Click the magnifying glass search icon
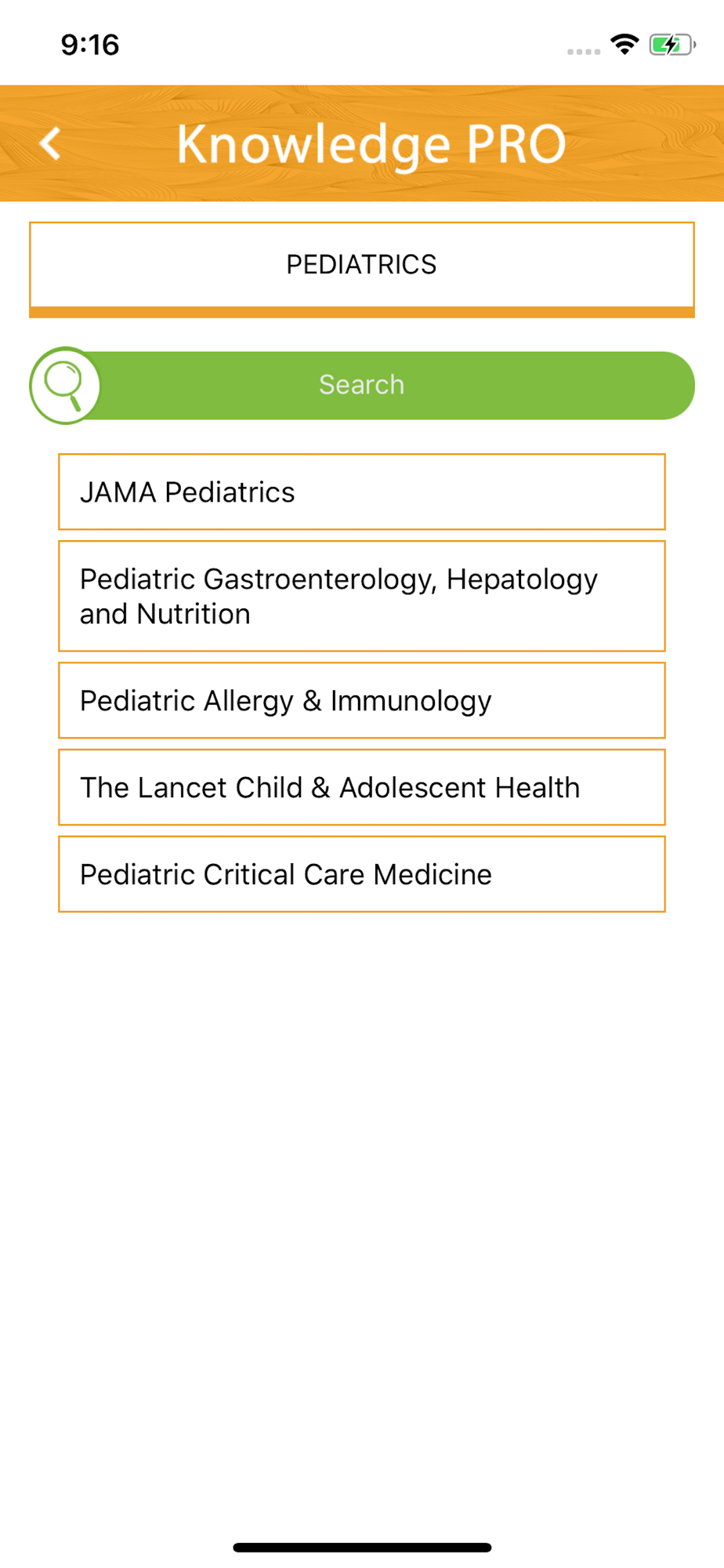 (65, 386)
